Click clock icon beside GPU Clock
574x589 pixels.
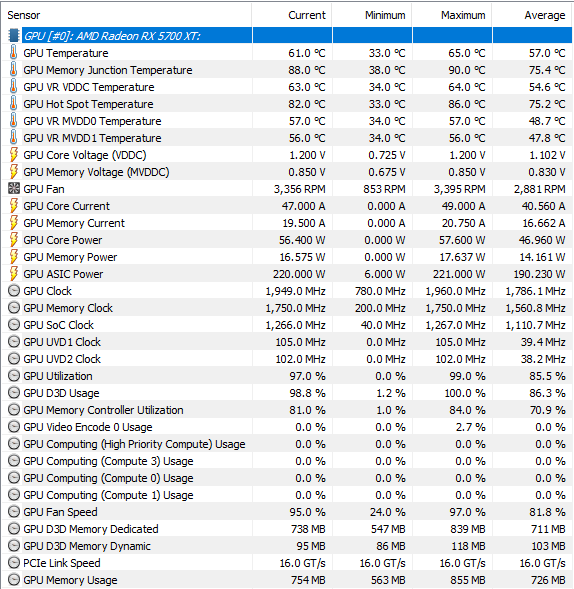click(x=14, y=291)
